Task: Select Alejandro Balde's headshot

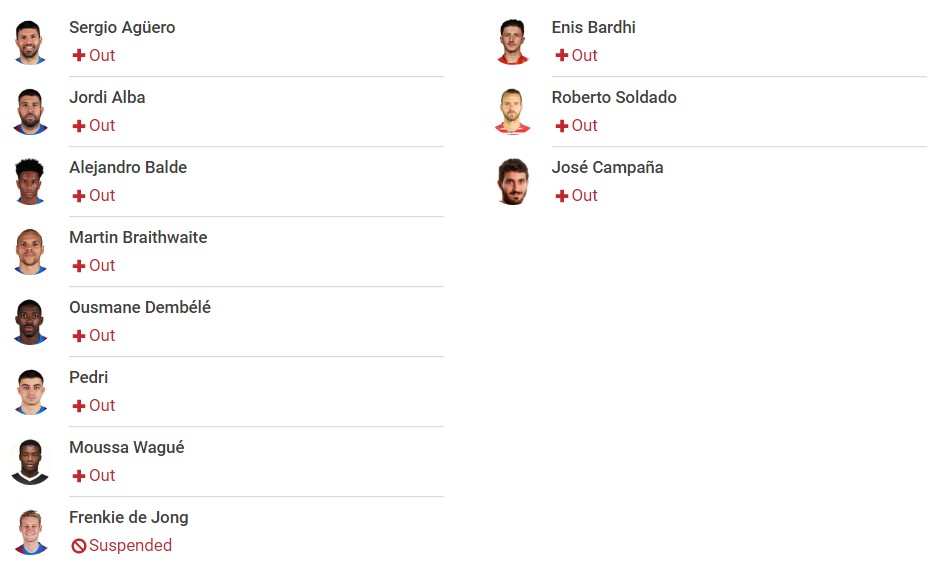Action: point(30,182)
